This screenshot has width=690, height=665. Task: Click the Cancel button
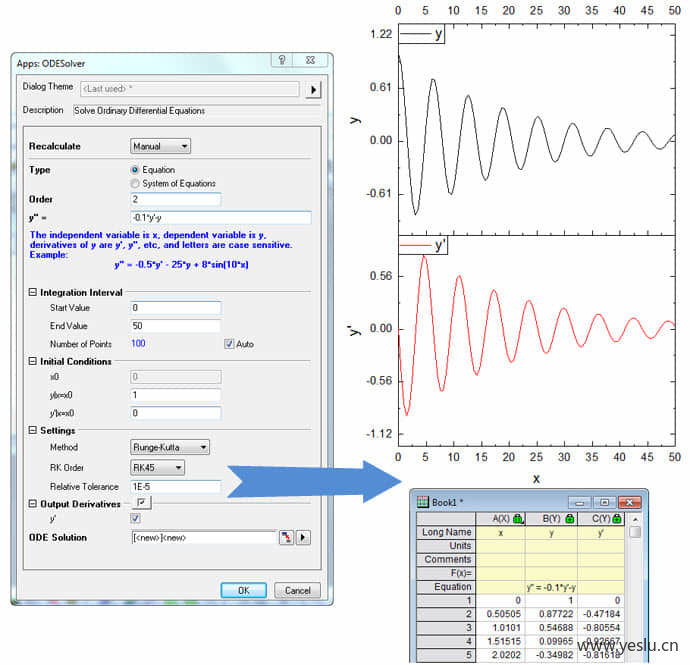(297, 590)
